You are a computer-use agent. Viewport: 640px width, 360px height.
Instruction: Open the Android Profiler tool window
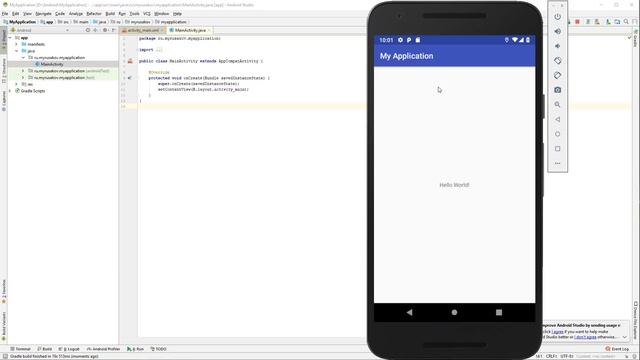click(103, 349)
